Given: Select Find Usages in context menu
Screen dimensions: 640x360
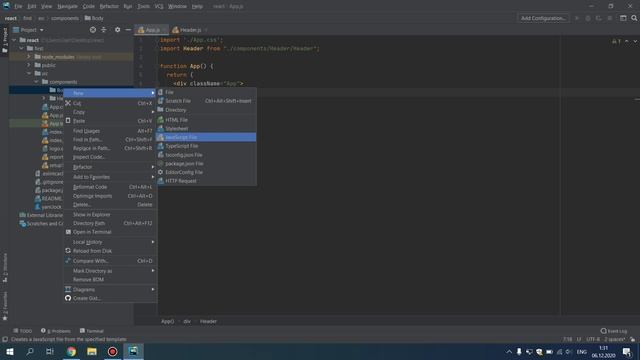Looking at the screenshot, I should click(x=110, y=131).
